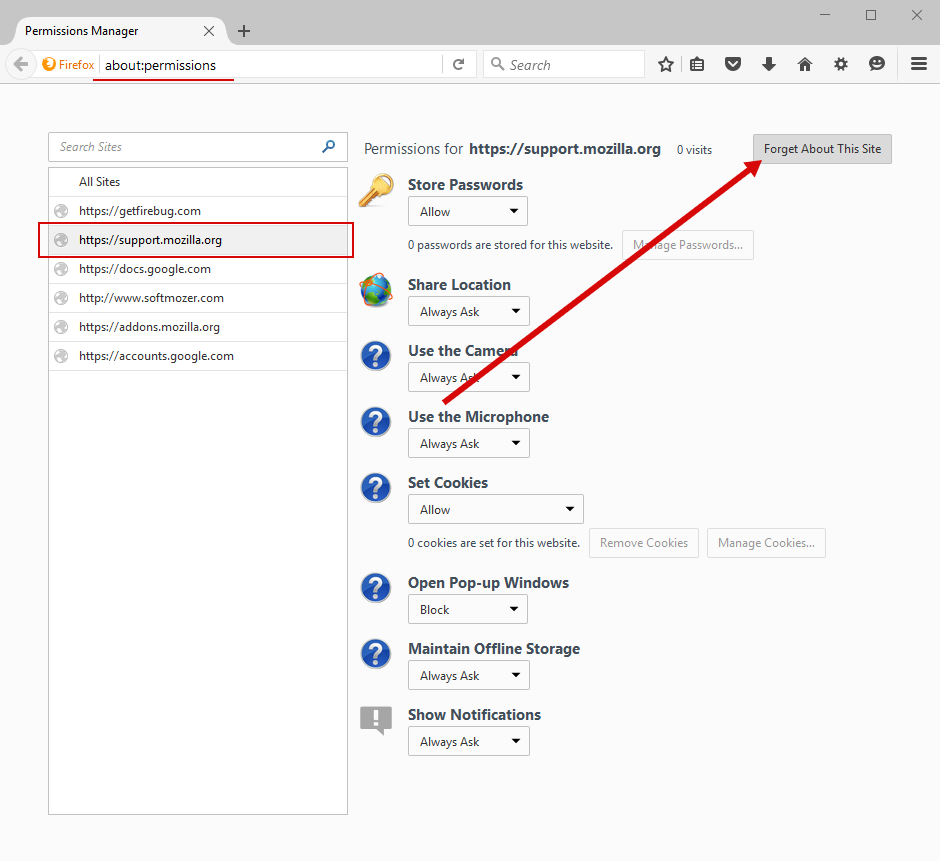Open Show Notifications dropdown
Viewport: 940px width, 861px height.
tap(469, 742)
